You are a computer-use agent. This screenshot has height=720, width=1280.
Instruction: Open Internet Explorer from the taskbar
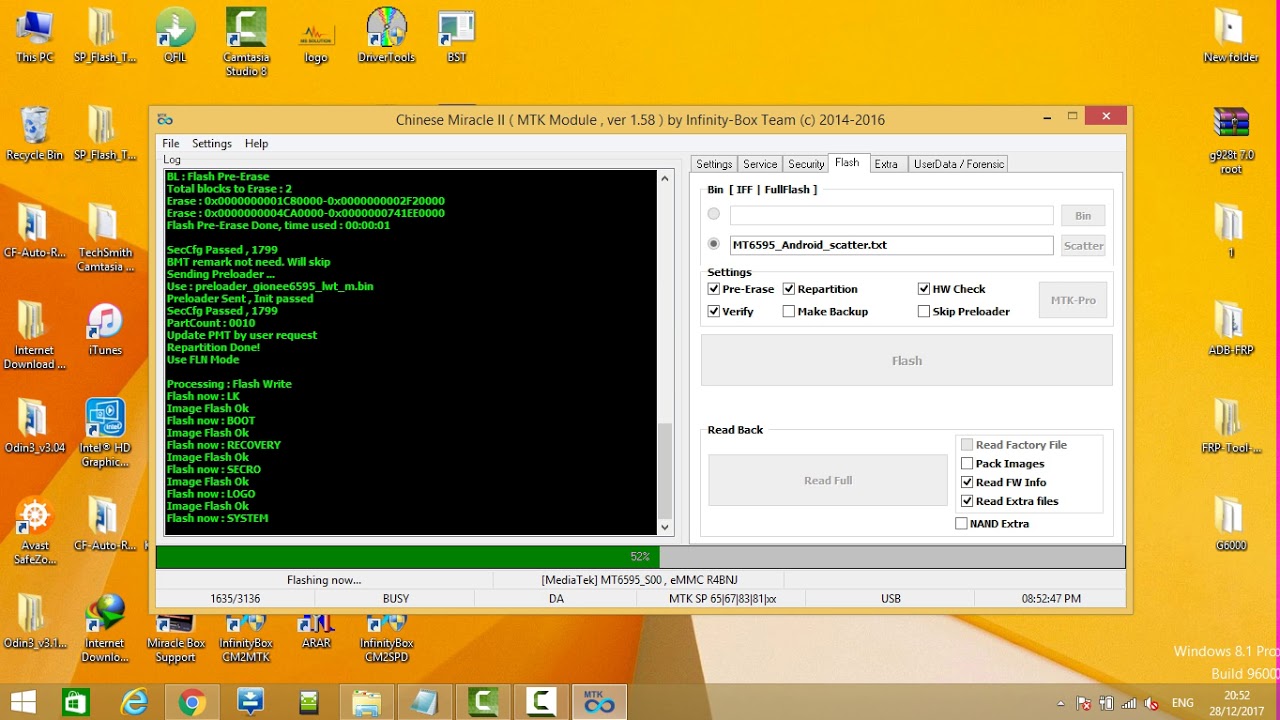pos(134,703)
